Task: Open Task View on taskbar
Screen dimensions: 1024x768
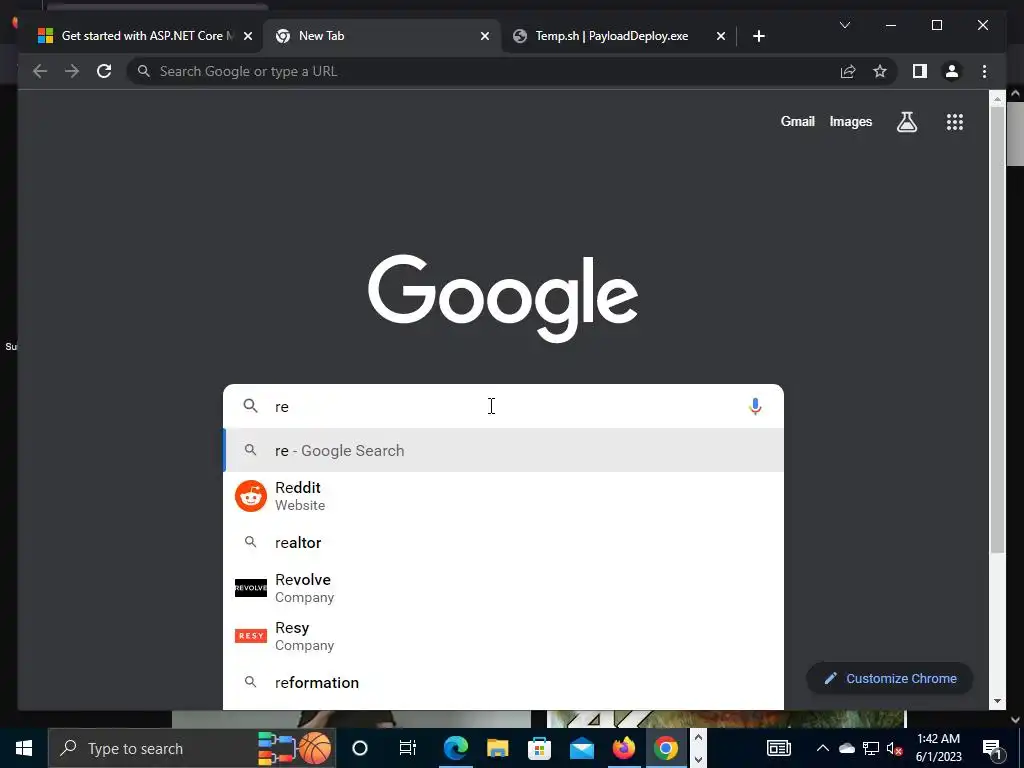Action: pos(408,748)
